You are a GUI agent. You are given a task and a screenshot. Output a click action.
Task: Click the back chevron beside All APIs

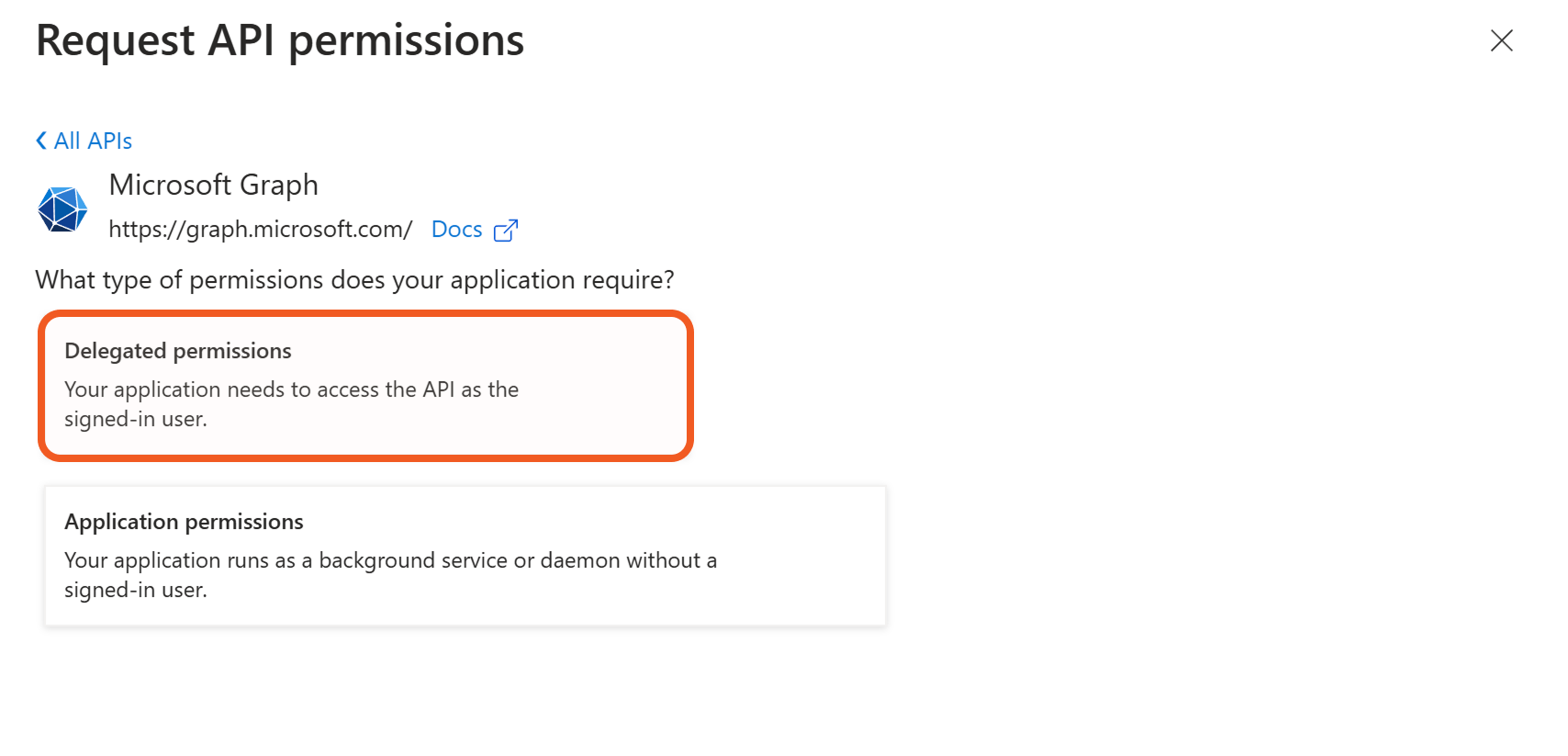(x=41, y=141)
